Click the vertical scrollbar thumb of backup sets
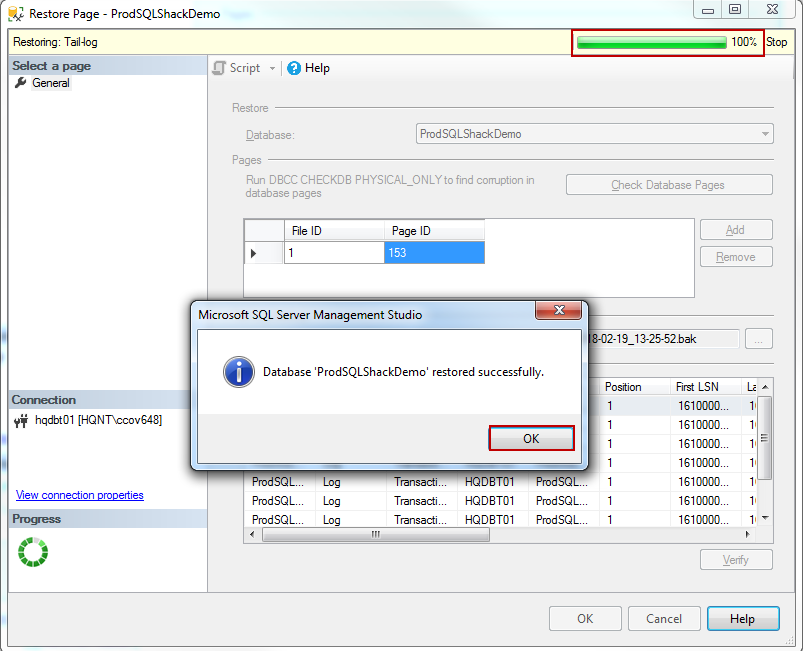This screenshot has width=803, height=651. pyautogui.click(x=765, y=438)
